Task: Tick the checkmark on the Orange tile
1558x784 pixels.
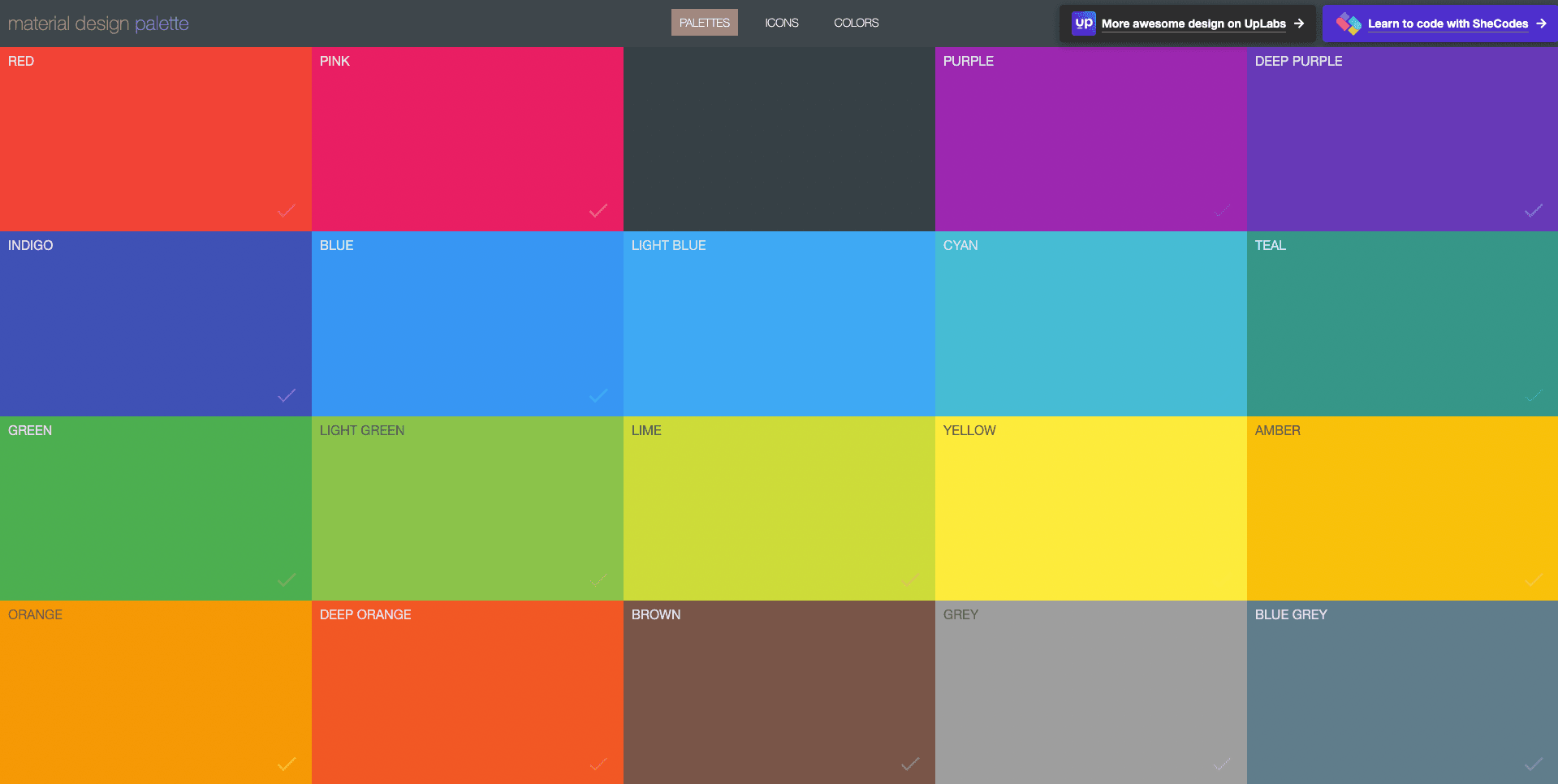Action: point(287,764)
